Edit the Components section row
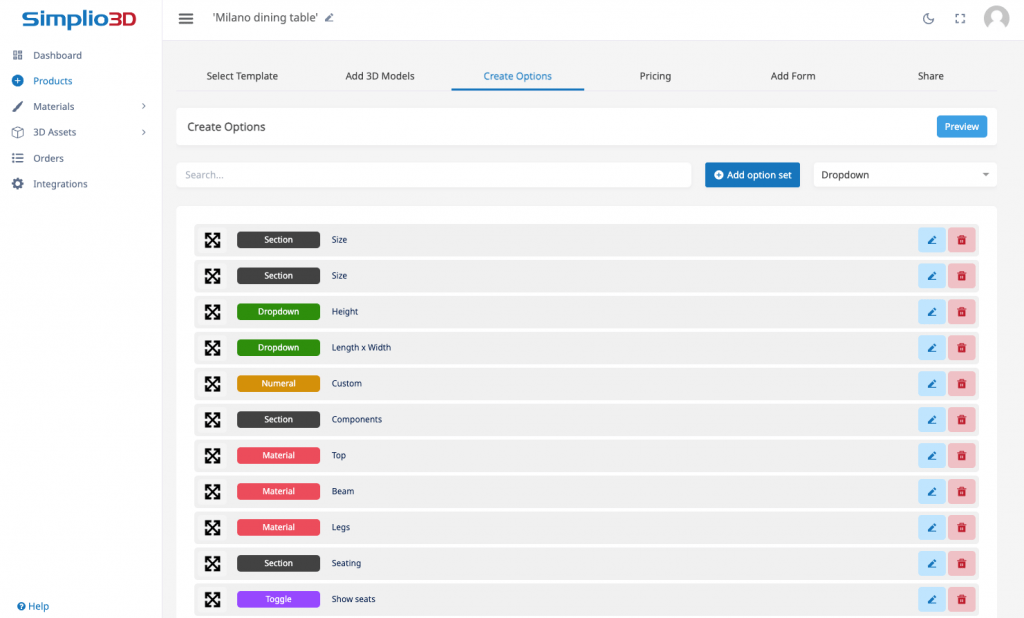This screenshot has width=1024, height=618. [931, 420]
